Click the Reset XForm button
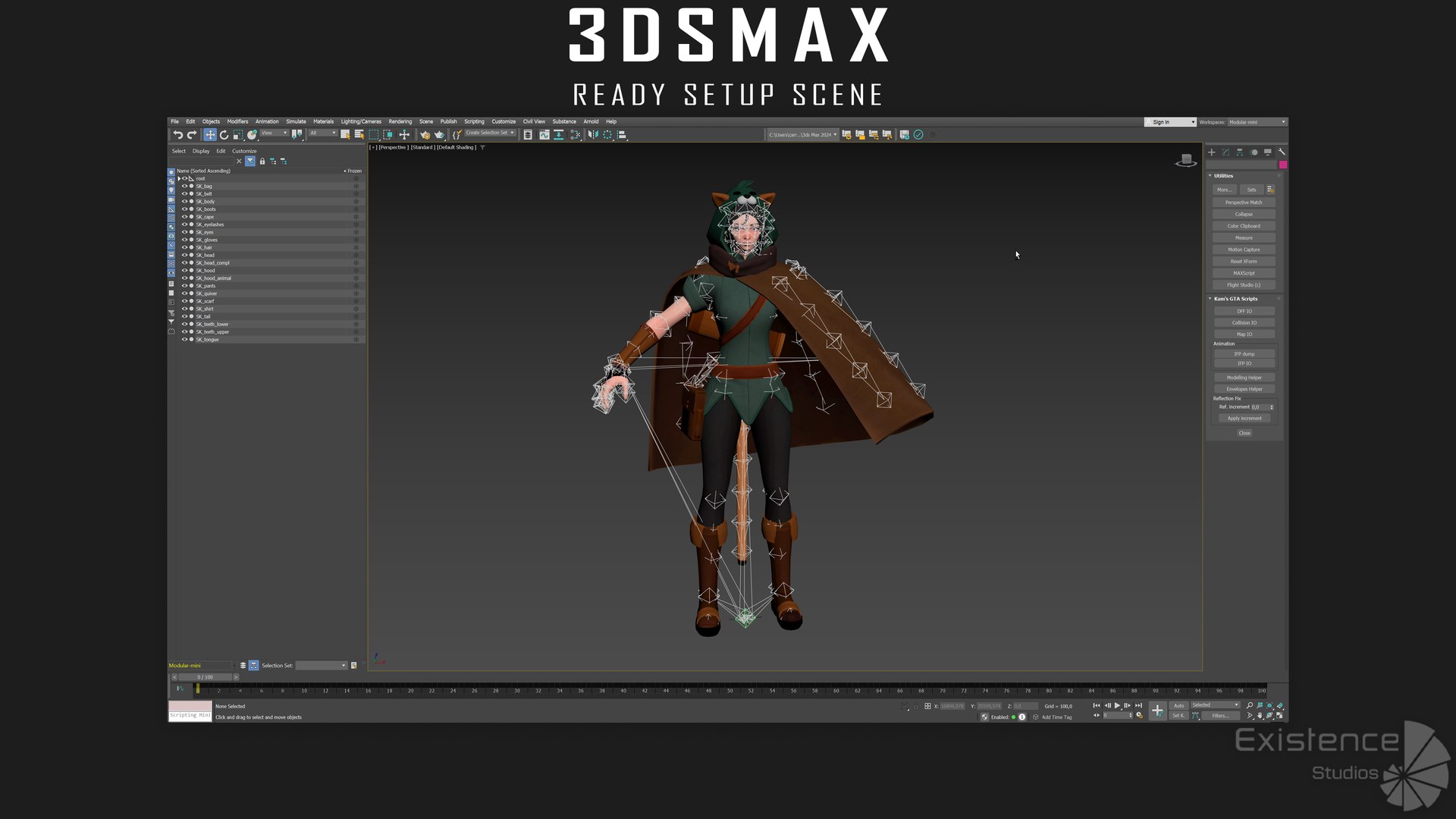The image size is (1456, 819). coord(1244,262)
